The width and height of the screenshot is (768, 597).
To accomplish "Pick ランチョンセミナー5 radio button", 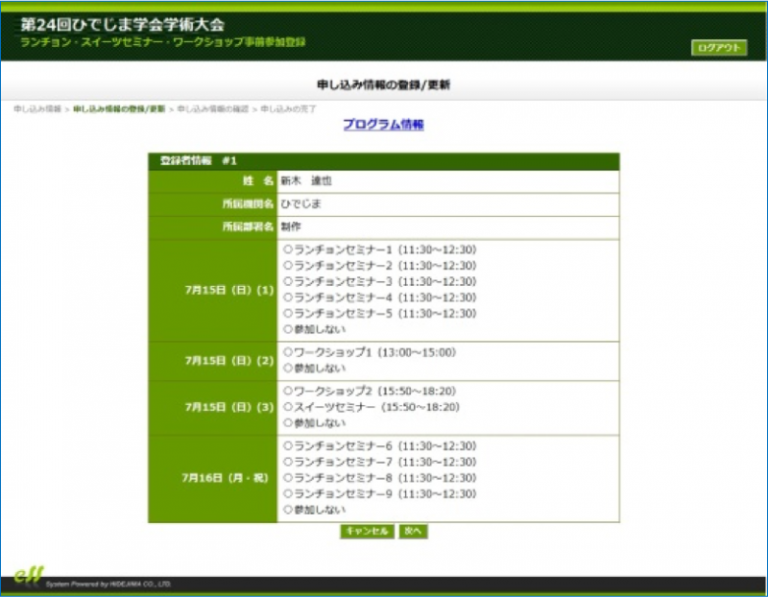I will coord(288,313).
